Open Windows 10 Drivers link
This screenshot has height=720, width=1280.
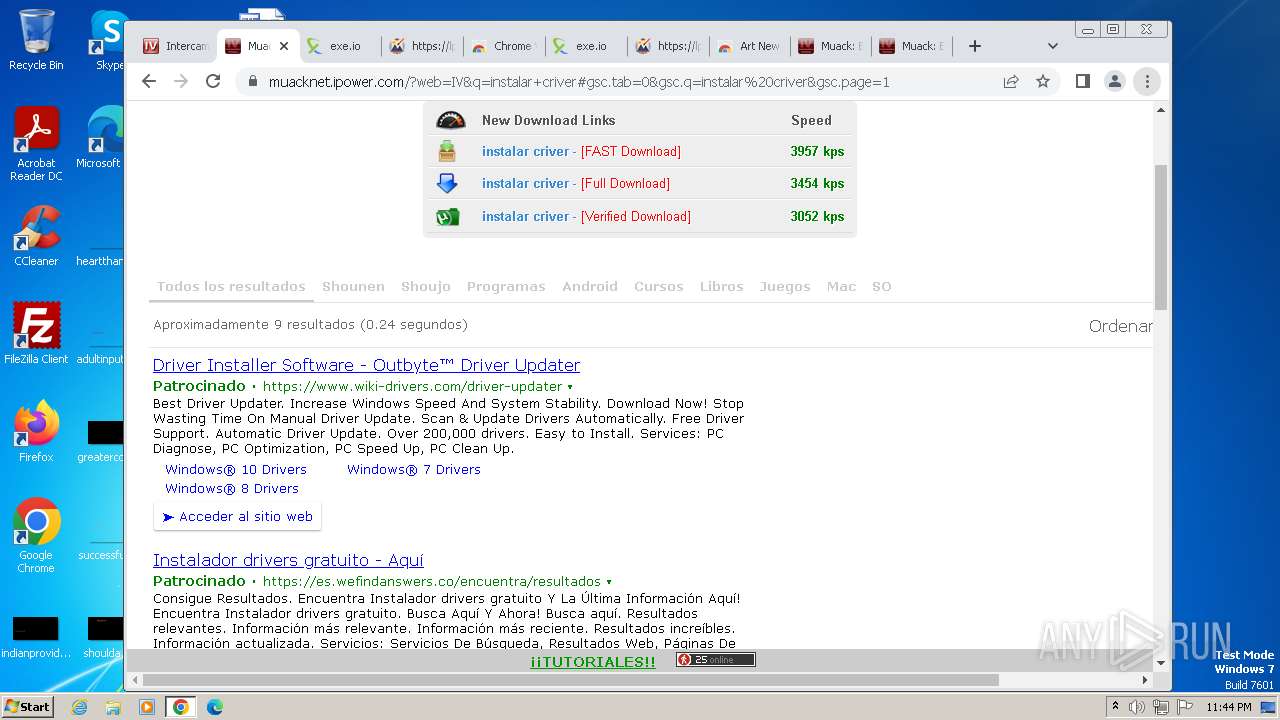pos(236,469)
